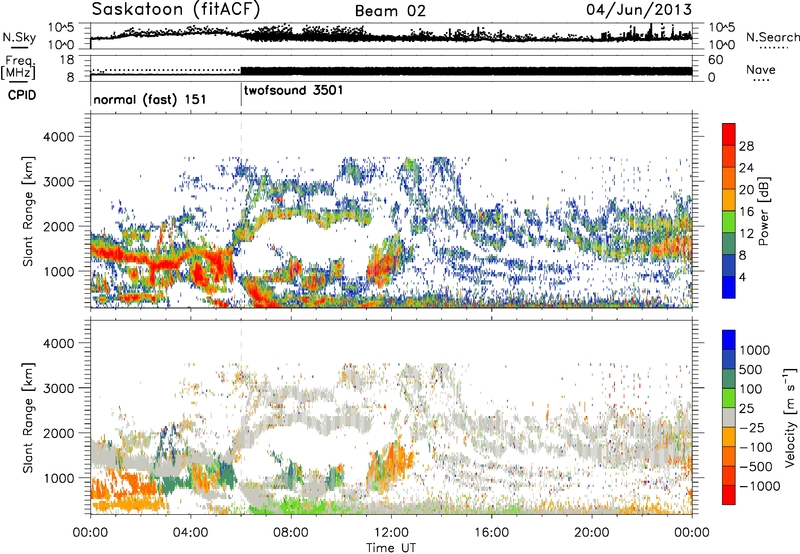The height and width of the screenshot is (554, 800).
Task: Click the 28 tick on power scale
Action: point(746,146)
